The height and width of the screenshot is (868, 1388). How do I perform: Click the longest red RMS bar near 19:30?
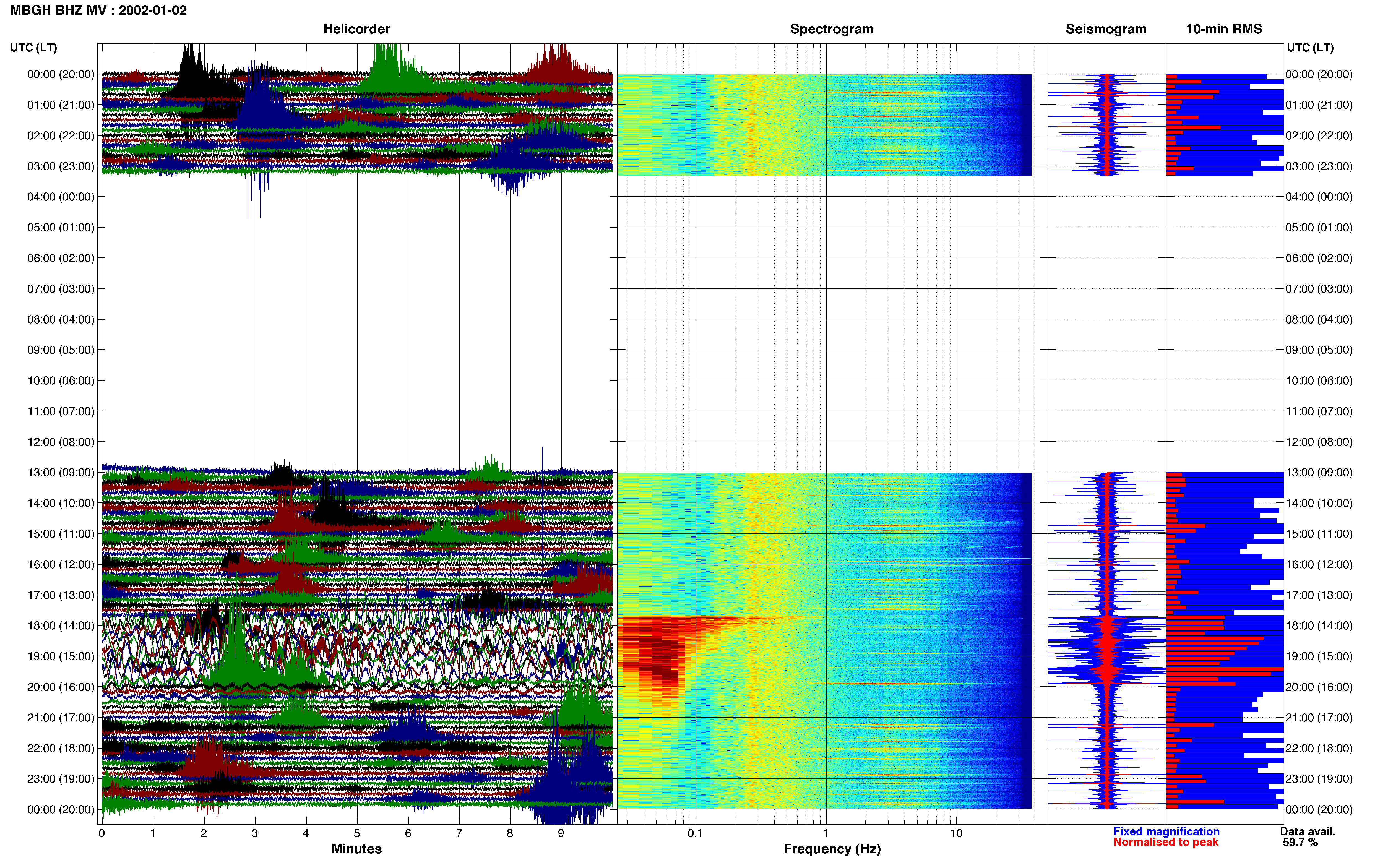click(1224, 669)
